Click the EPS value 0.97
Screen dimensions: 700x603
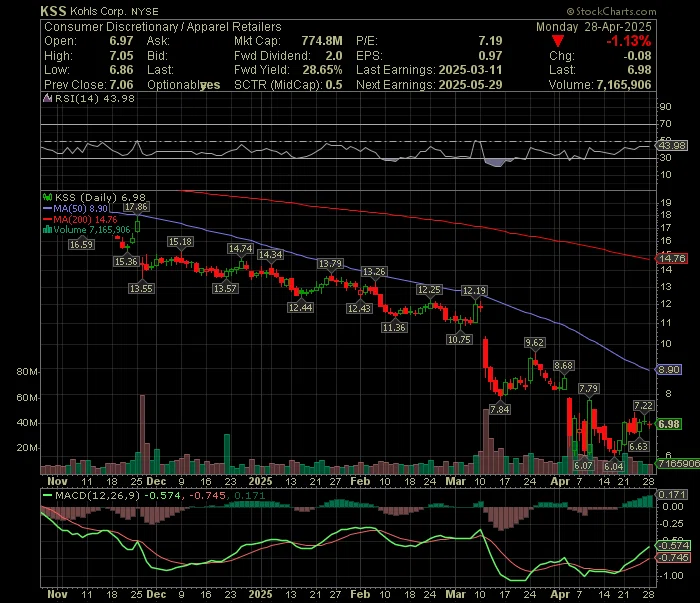tap(491, 56)
